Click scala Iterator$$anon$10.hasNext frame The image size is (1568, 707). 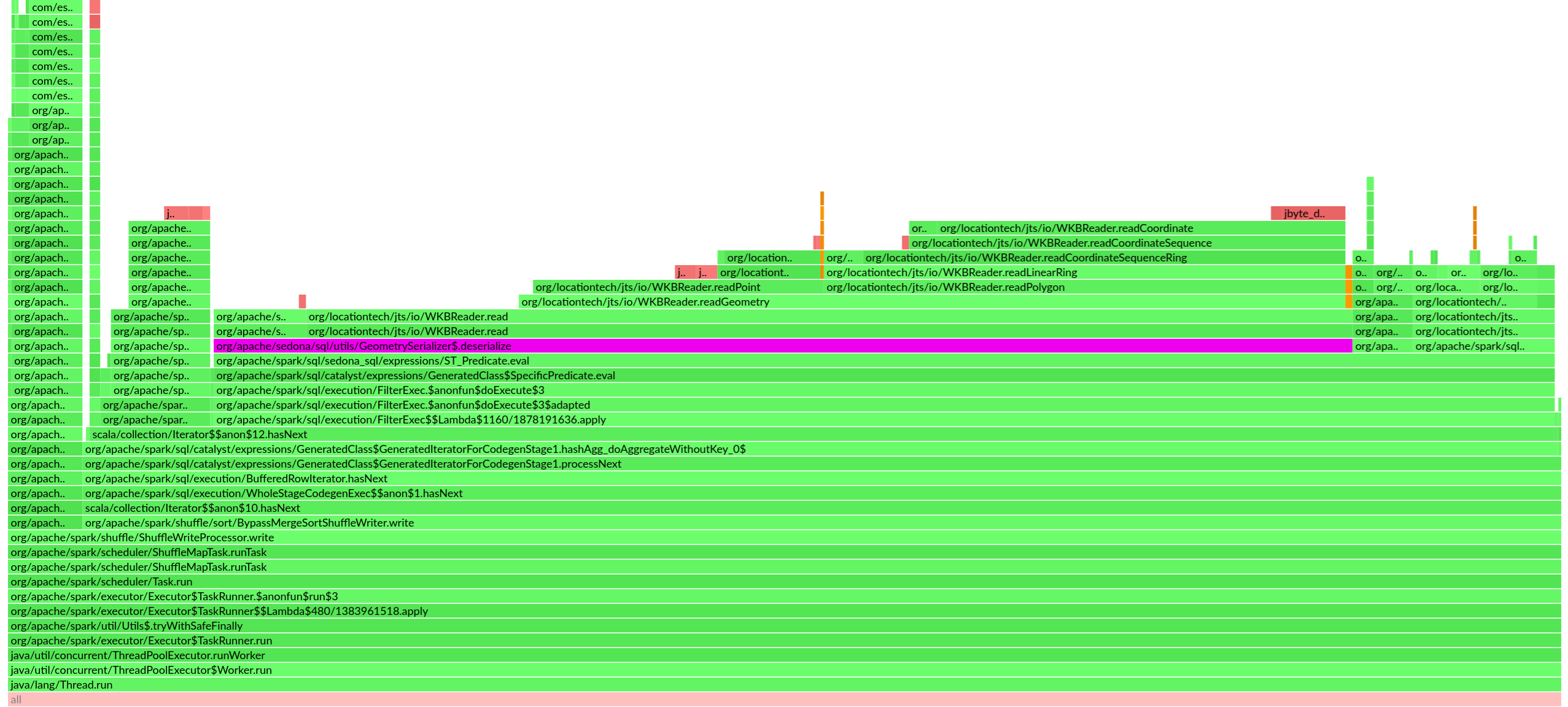821,508
